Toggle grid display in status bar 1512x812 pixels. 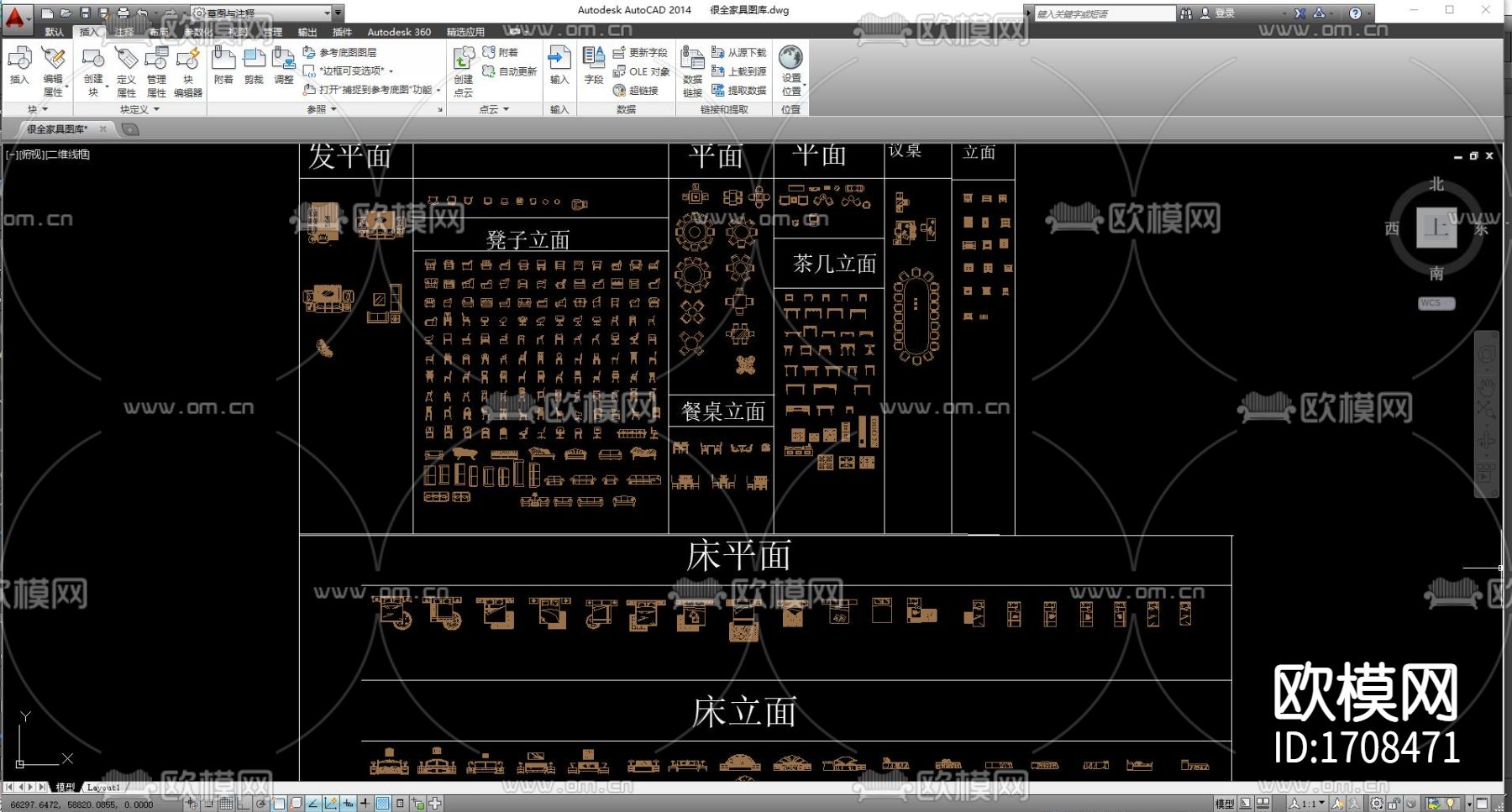click(x=226, y=804)
